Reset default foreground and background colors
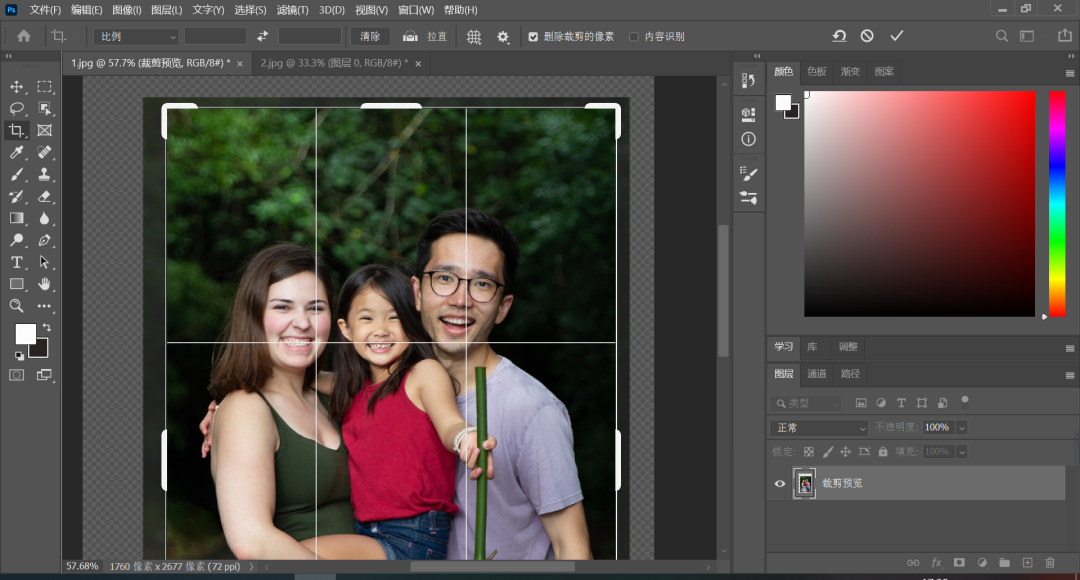 coord(19,356)
